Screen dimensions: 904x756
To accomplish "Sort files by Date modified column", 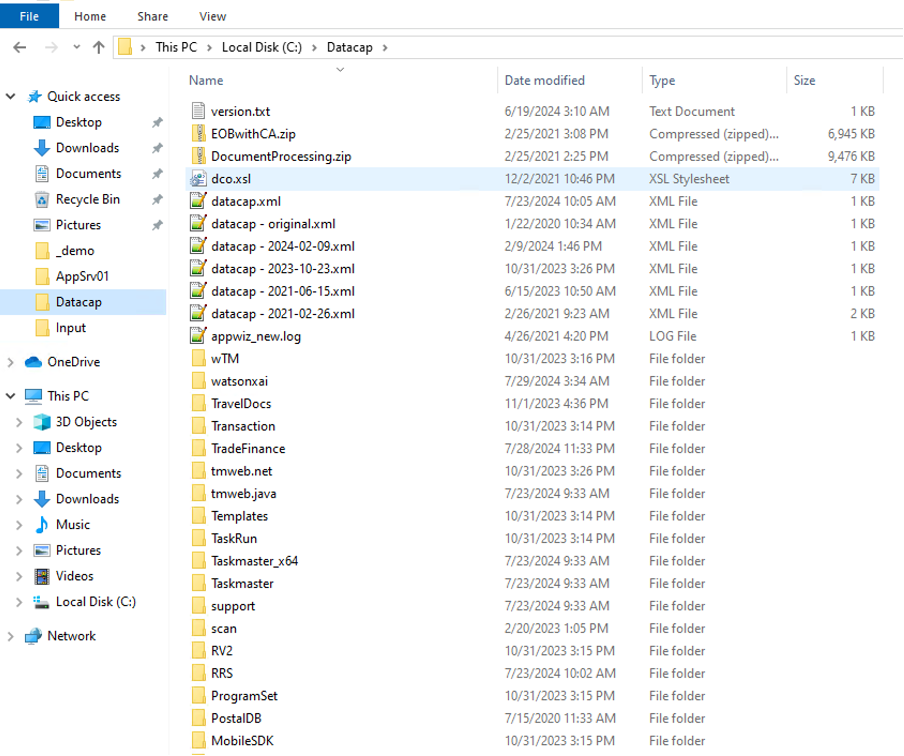I will pyautogui.click(x=545, y=80).
